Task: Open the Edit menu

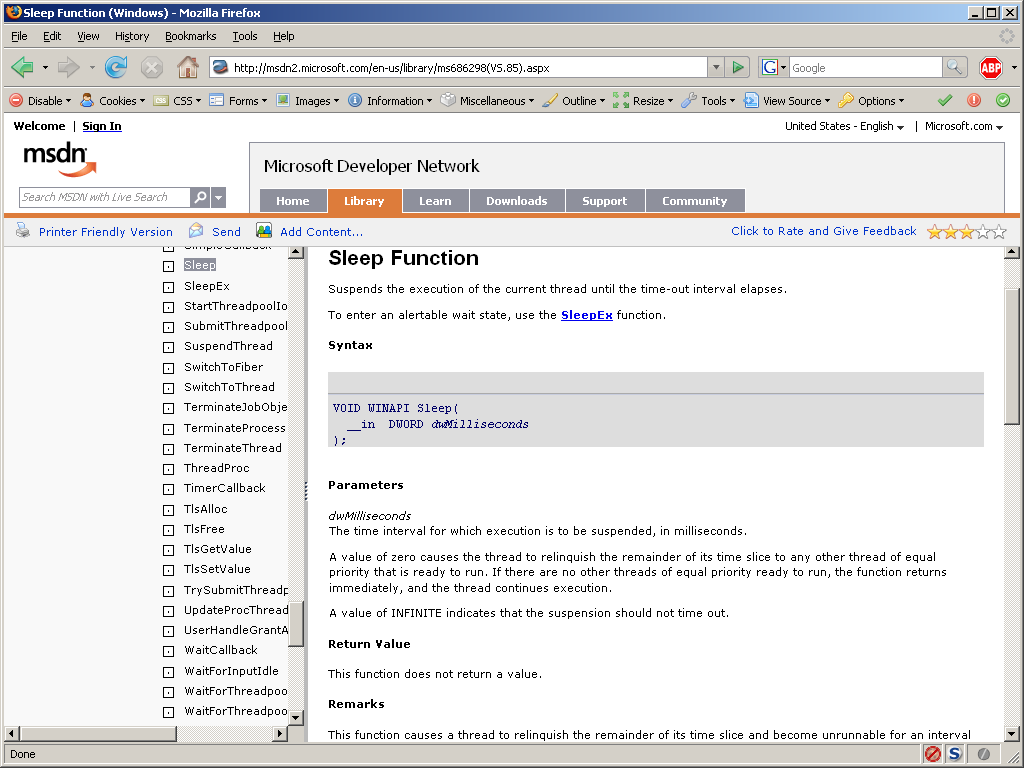Action: pyautogui.click(x=52, y=36)
